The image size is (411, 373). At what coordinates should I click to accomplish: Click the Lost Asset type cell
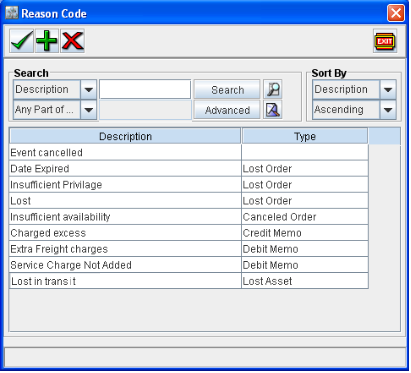click(x=305, y=281)
